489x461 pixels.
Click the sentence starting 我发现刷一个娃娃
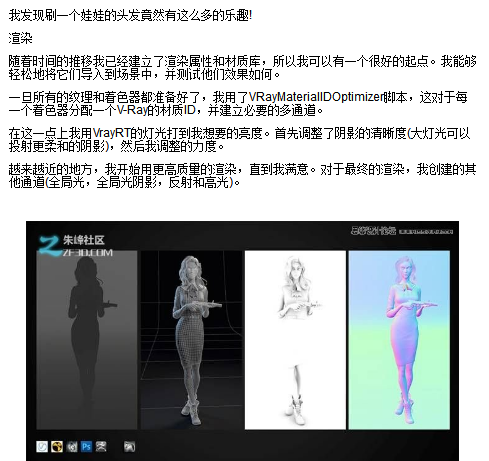click(x=130, y=15)
